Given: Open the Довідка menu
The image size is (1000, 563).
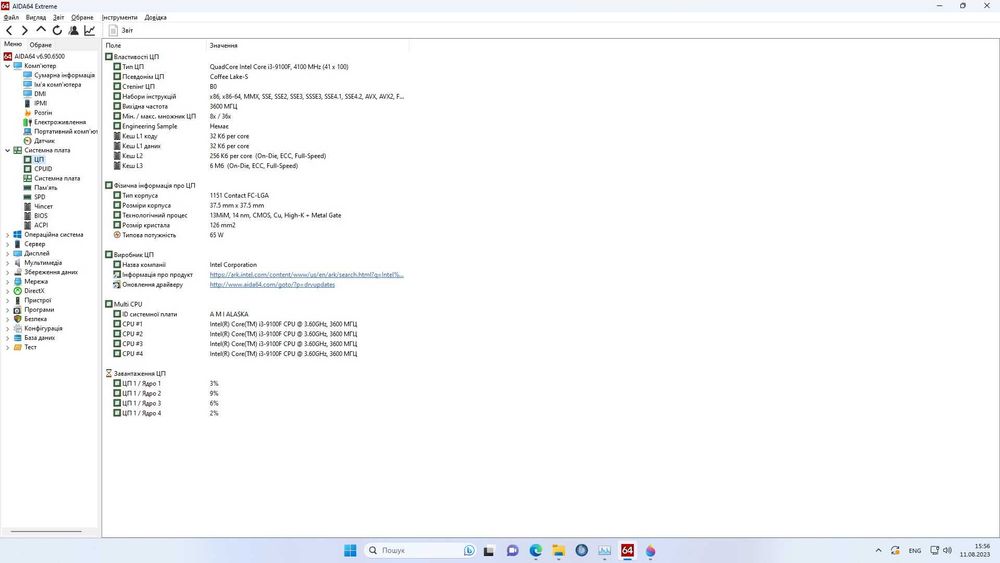Looking at the screenshot, I should point(156,17).
